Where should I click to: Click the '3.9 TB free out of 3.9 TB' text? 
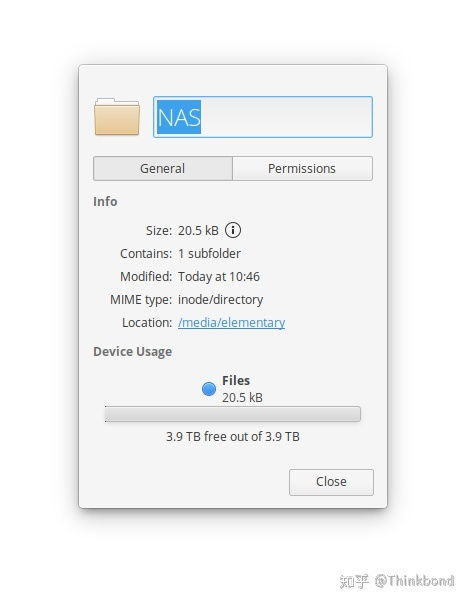click(x=233, y=437)
